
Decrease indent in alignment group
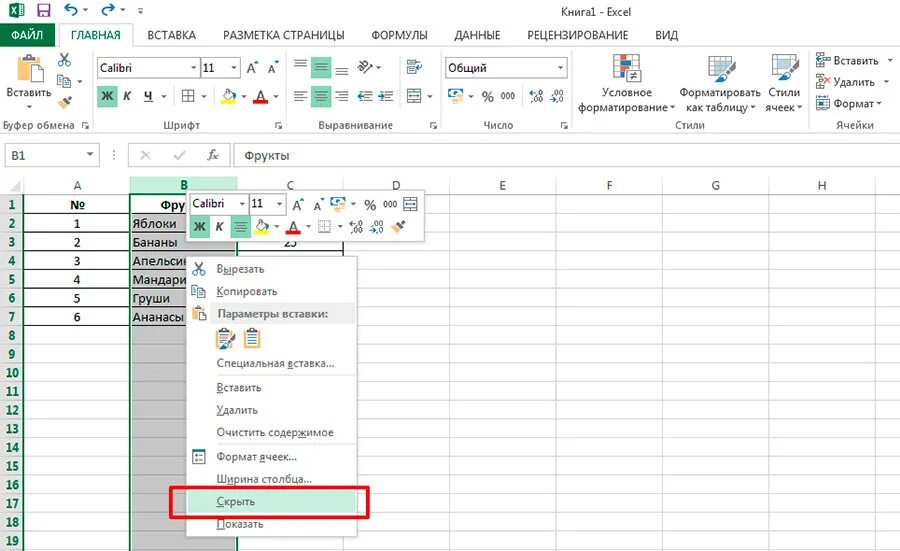coord(365,96)
